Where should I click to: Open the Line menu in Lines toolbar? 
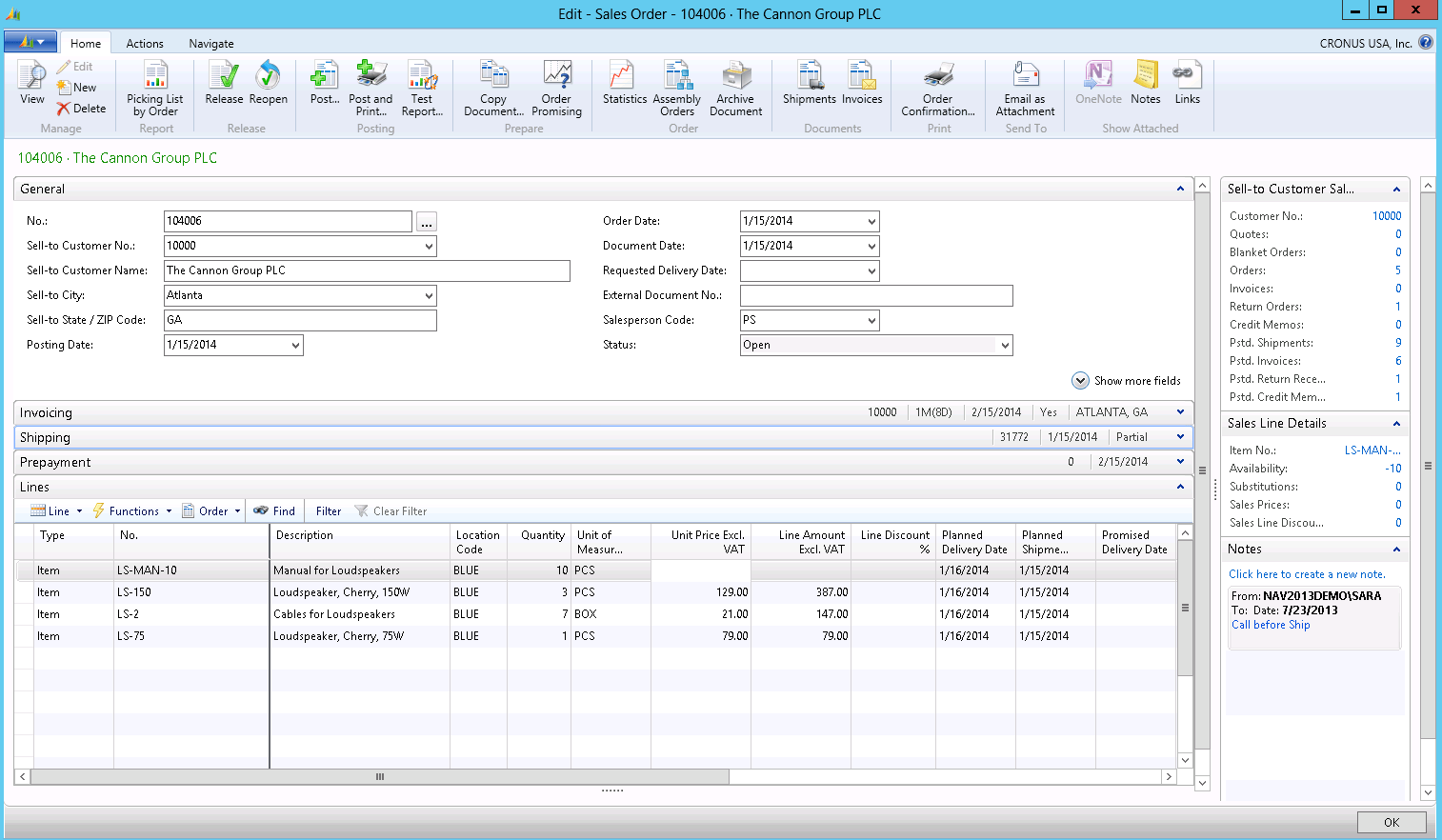[x=56, y=511]
